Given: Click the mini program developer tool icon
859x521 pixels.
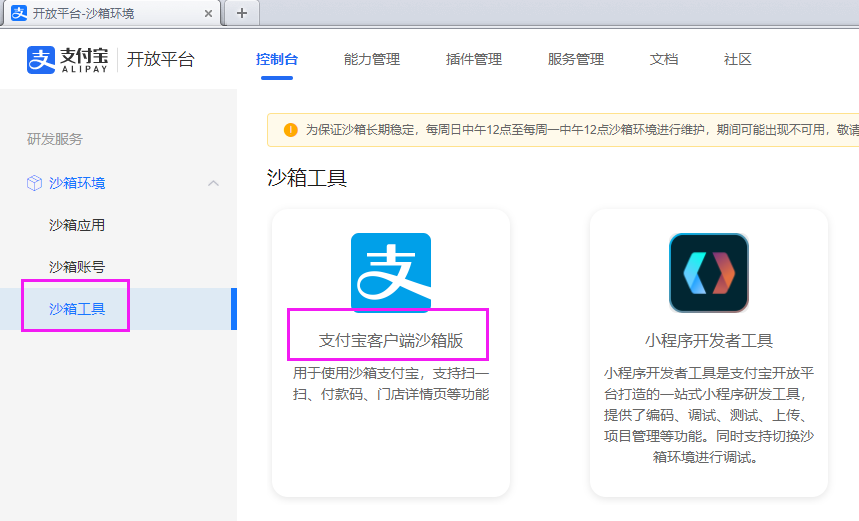Looking at the screenshot, I should tap(708, 273).
